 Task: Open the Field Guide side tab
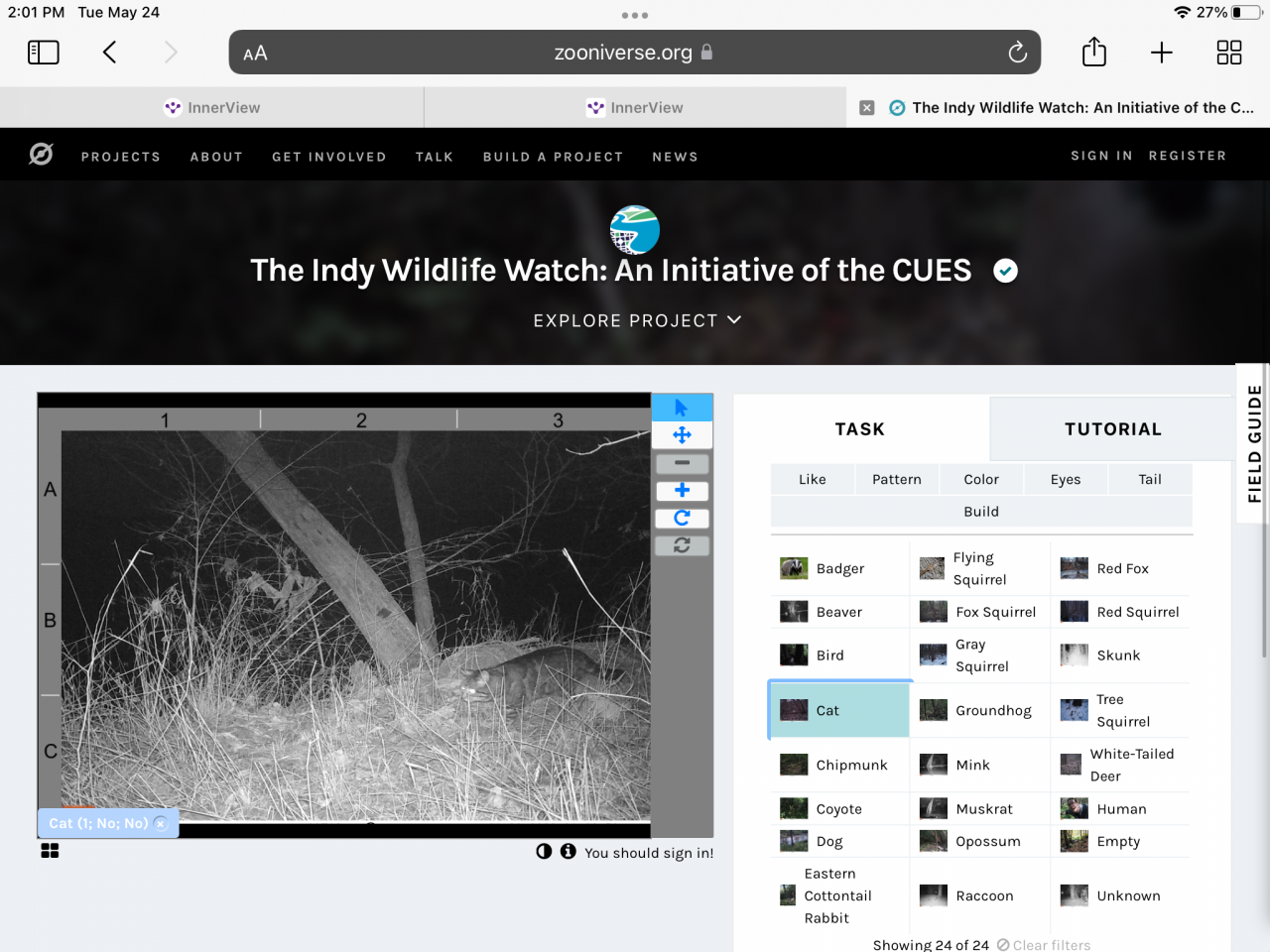click(1254, 443)
